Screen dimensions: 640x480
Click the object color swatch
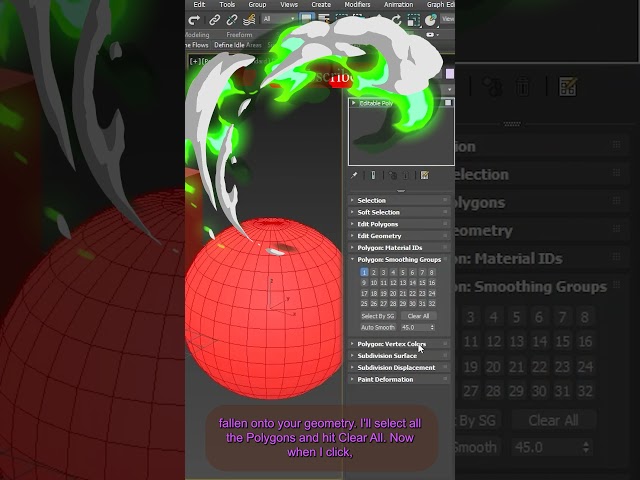449,74
